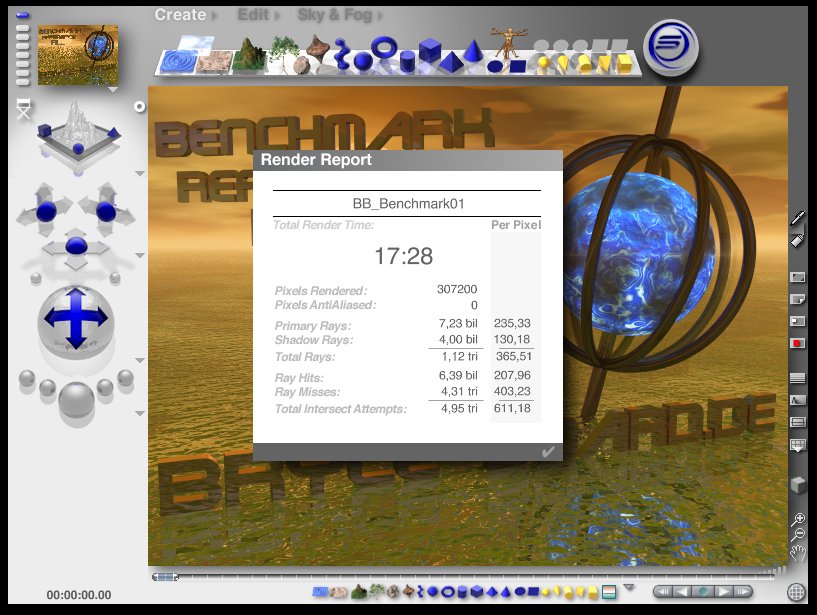817x615 pixels.
Task: Open the Edit menu arrow
Action: click(x=277, y=16)
